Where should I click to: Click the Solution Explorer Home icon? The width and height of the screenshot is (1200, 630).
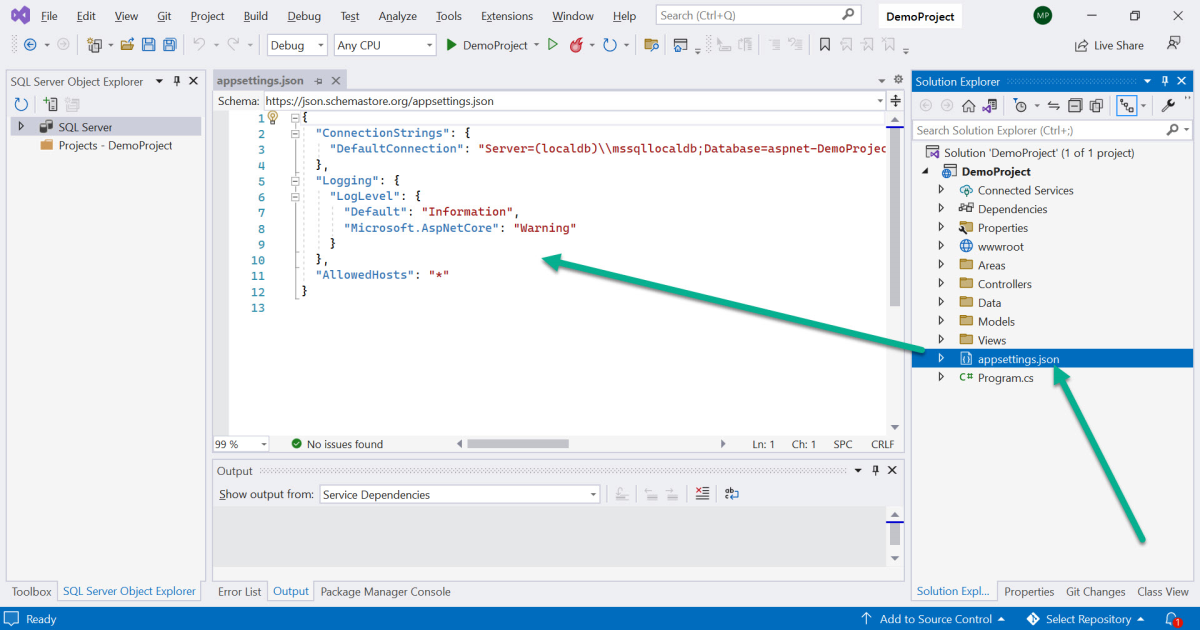[x=968, y=105]
